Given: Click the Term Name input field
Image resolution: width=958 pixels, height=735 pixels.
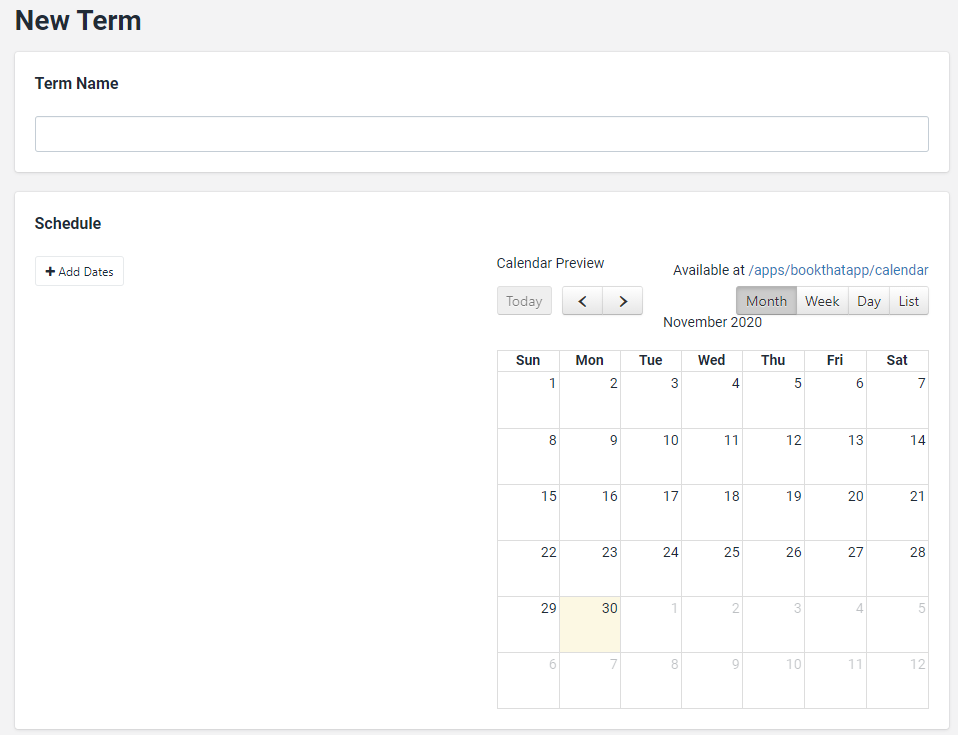Looking at the screenshot, I should 481,134.
